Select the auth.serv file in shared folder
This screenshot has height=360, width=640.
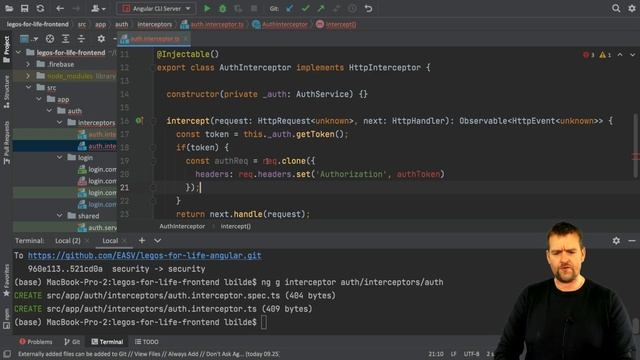(x=97, y=227)
